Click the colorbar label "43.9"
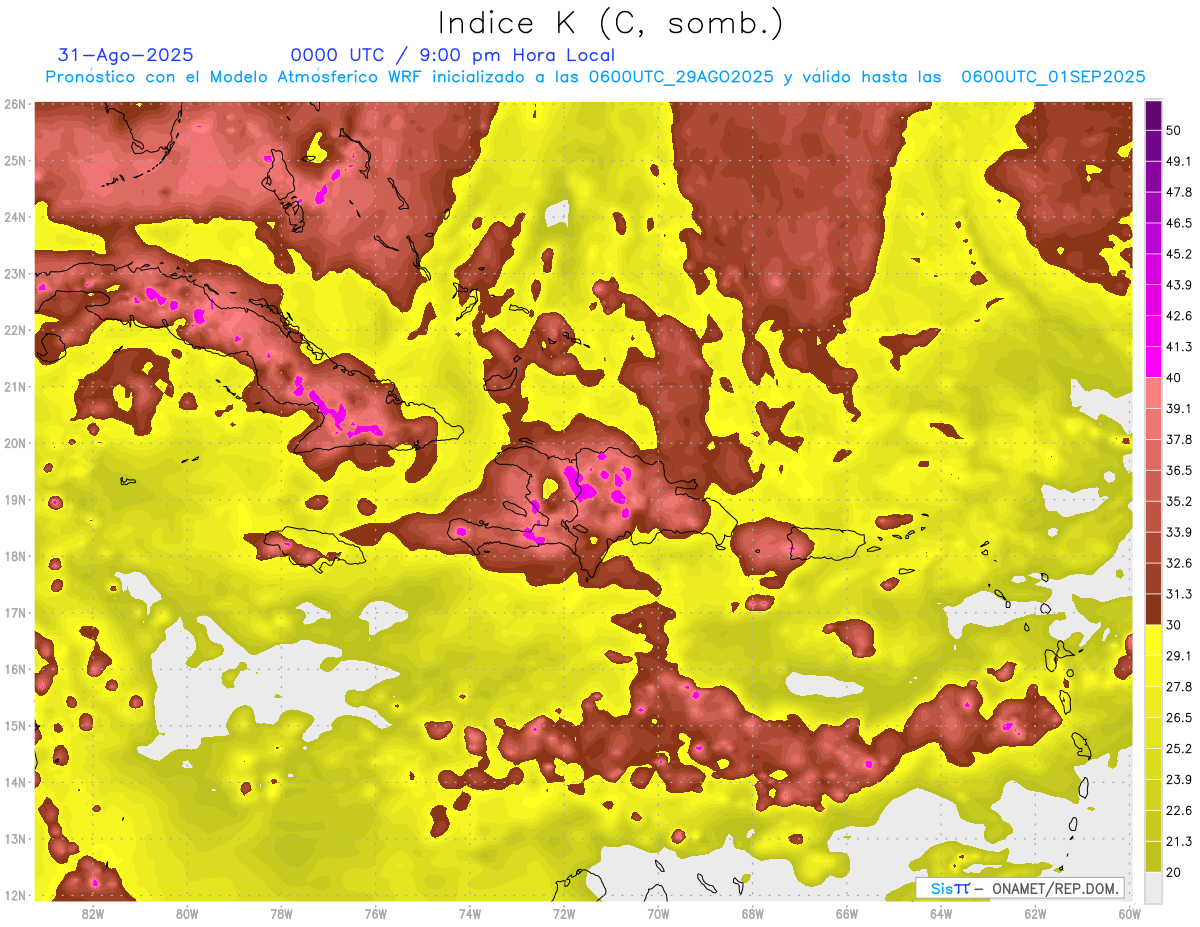 pyautogui.click(x=1179, y=285)
